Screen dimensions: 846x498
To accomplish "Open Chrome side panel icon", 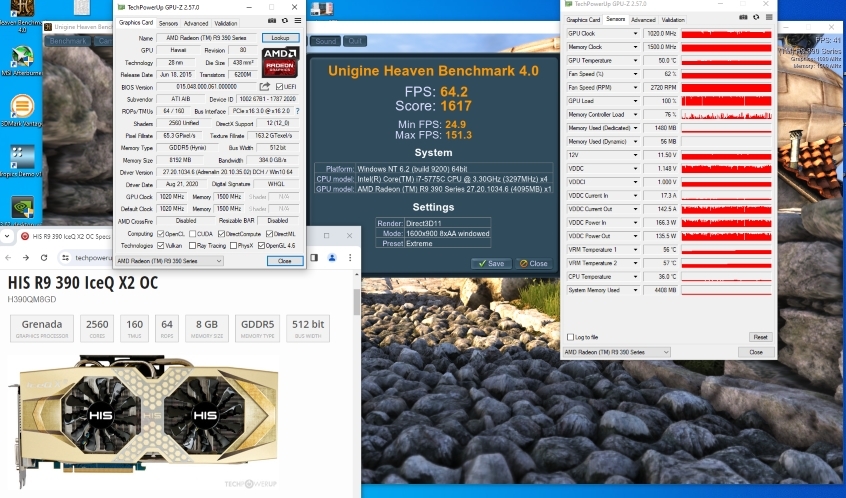I will click(314, 258).
